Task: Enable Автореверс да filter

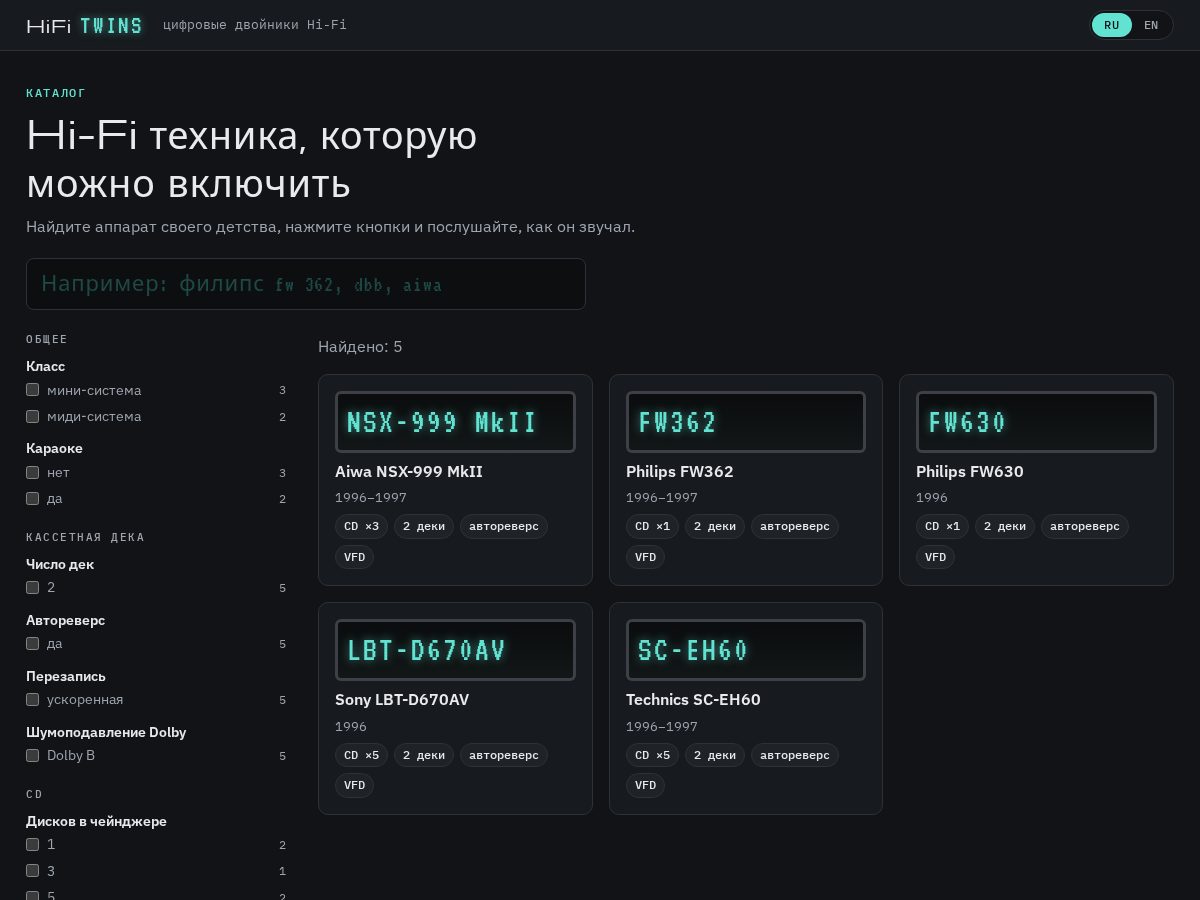Action: pos(33,643)
